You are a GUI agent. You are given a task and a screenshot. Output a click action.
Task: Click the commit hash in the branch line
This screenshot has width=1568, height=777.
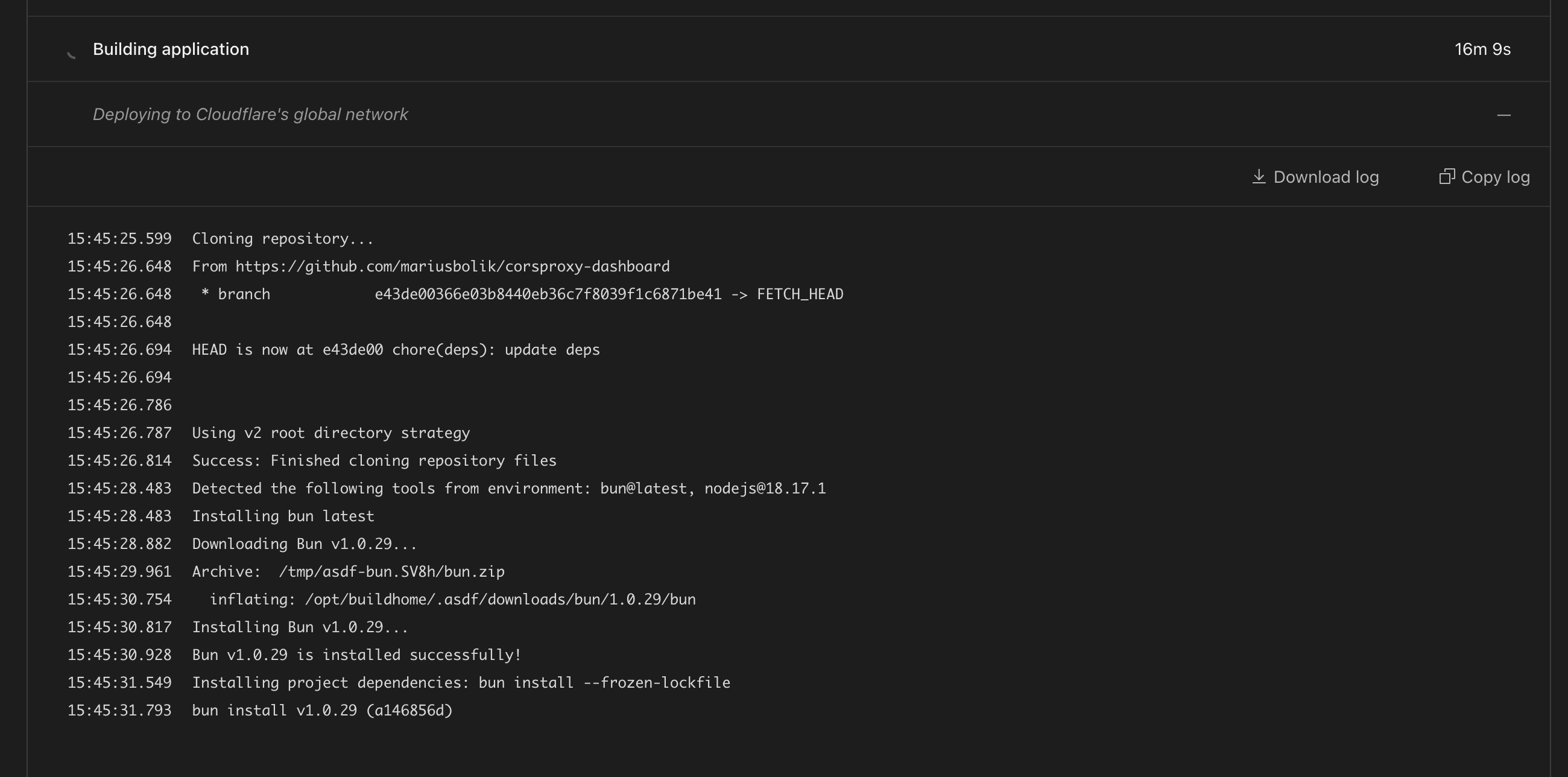546,294
